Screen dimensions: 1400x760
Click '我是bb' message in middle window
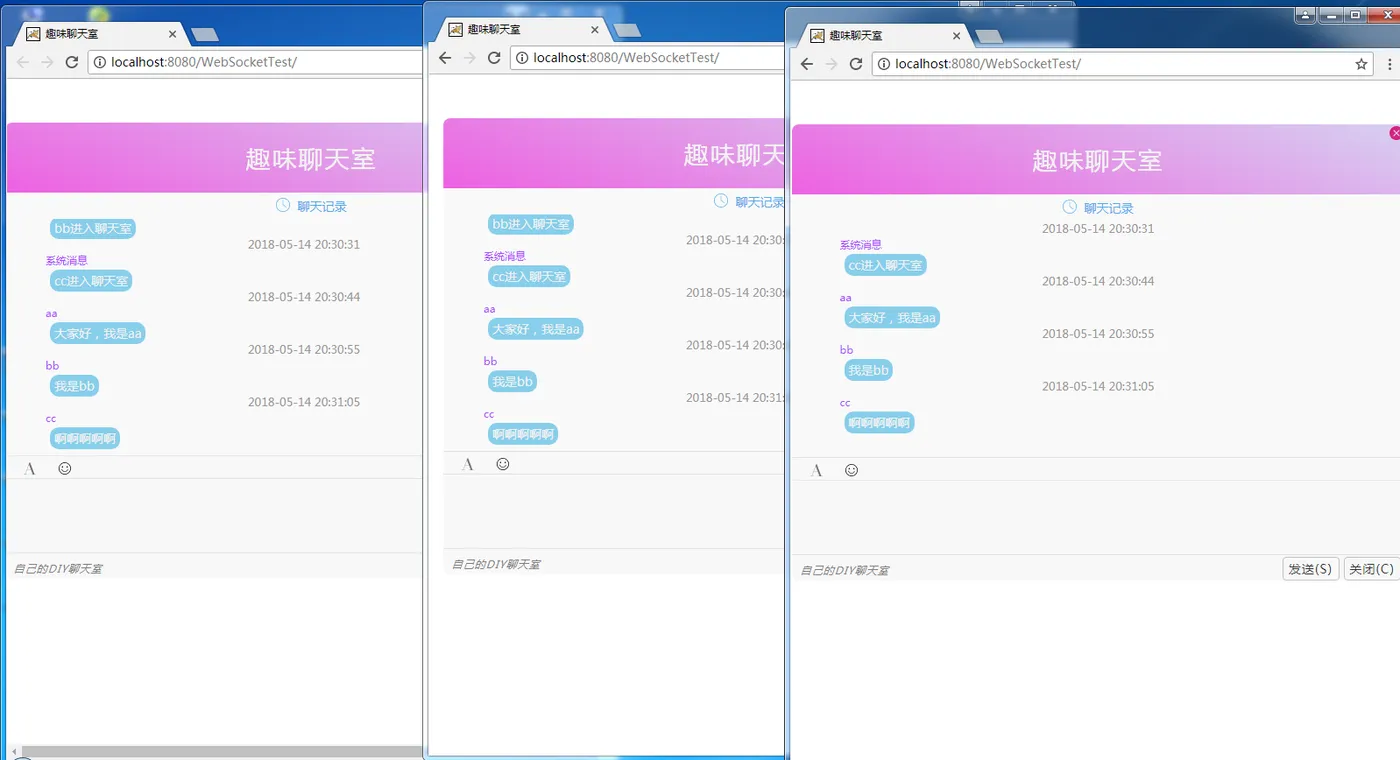tap(513, 382)
